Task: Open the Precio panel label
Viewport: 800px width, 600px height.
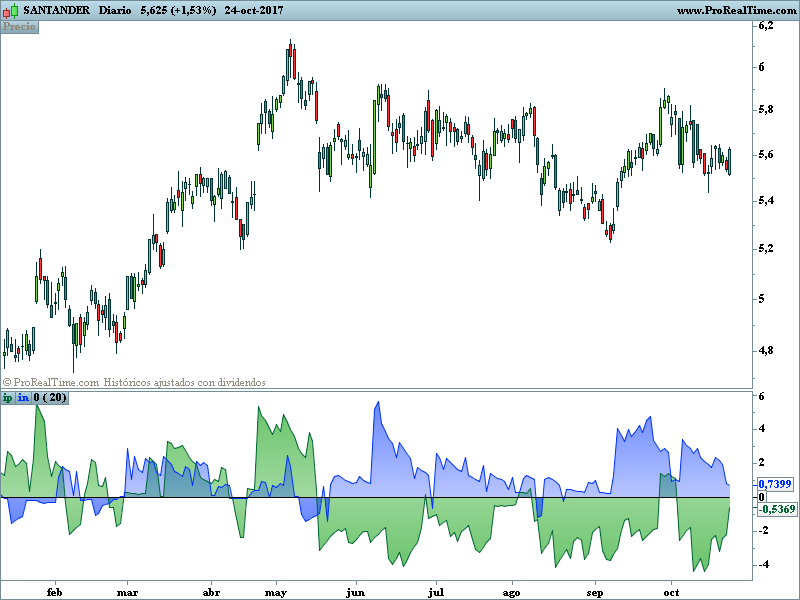Action: pos(19,27)
